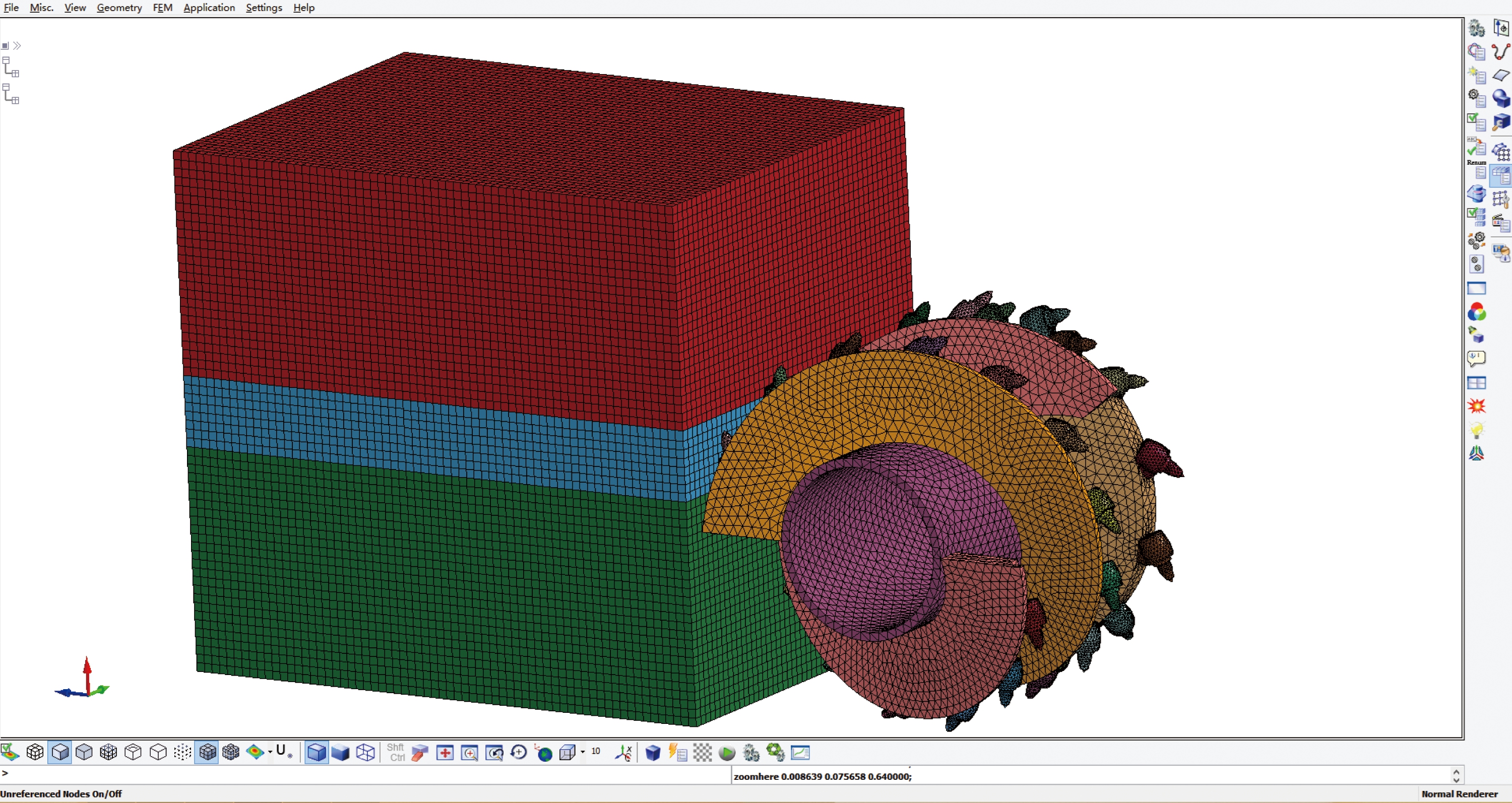
Task: Click the double-chevron panel expander at top left
Action: point(17,46)
